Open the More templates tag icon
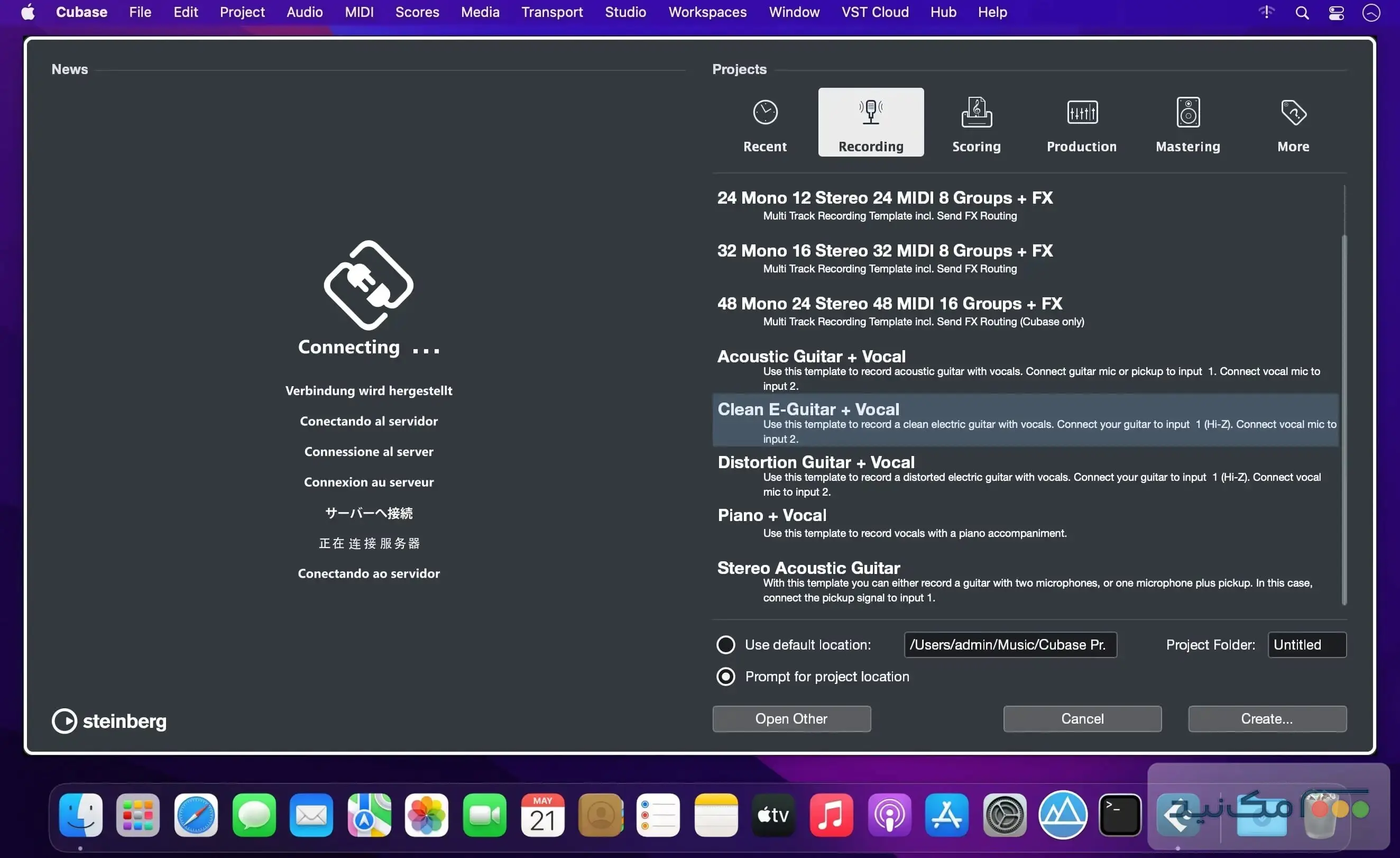The height and width of the screenshot is (858, 1400). pos(1293,112)
